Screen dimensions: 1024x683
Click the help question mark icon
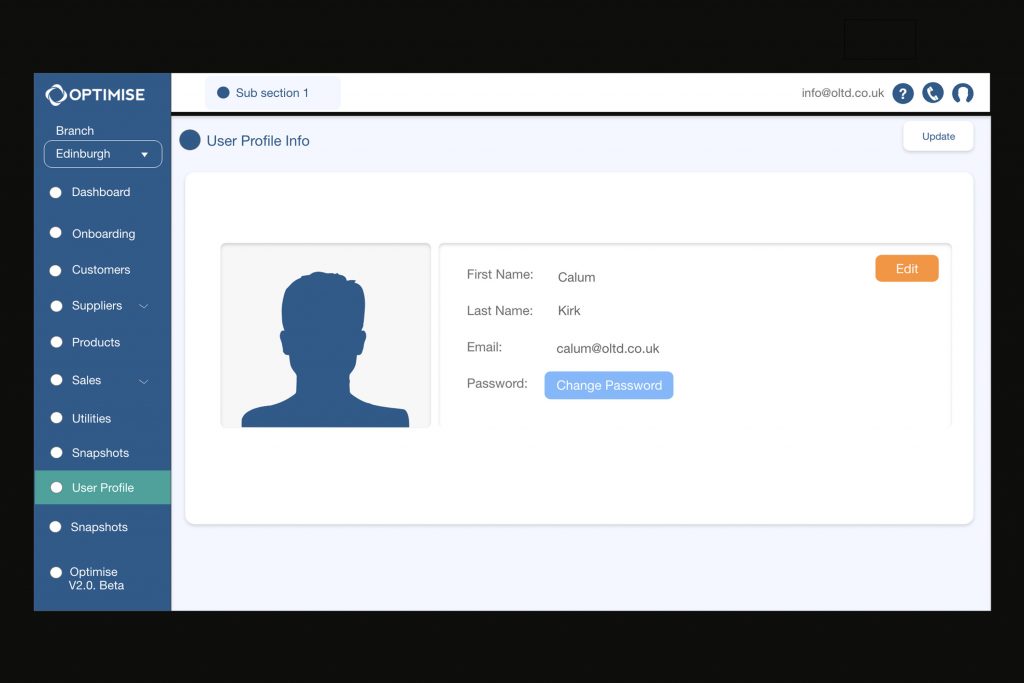[903, 93]
